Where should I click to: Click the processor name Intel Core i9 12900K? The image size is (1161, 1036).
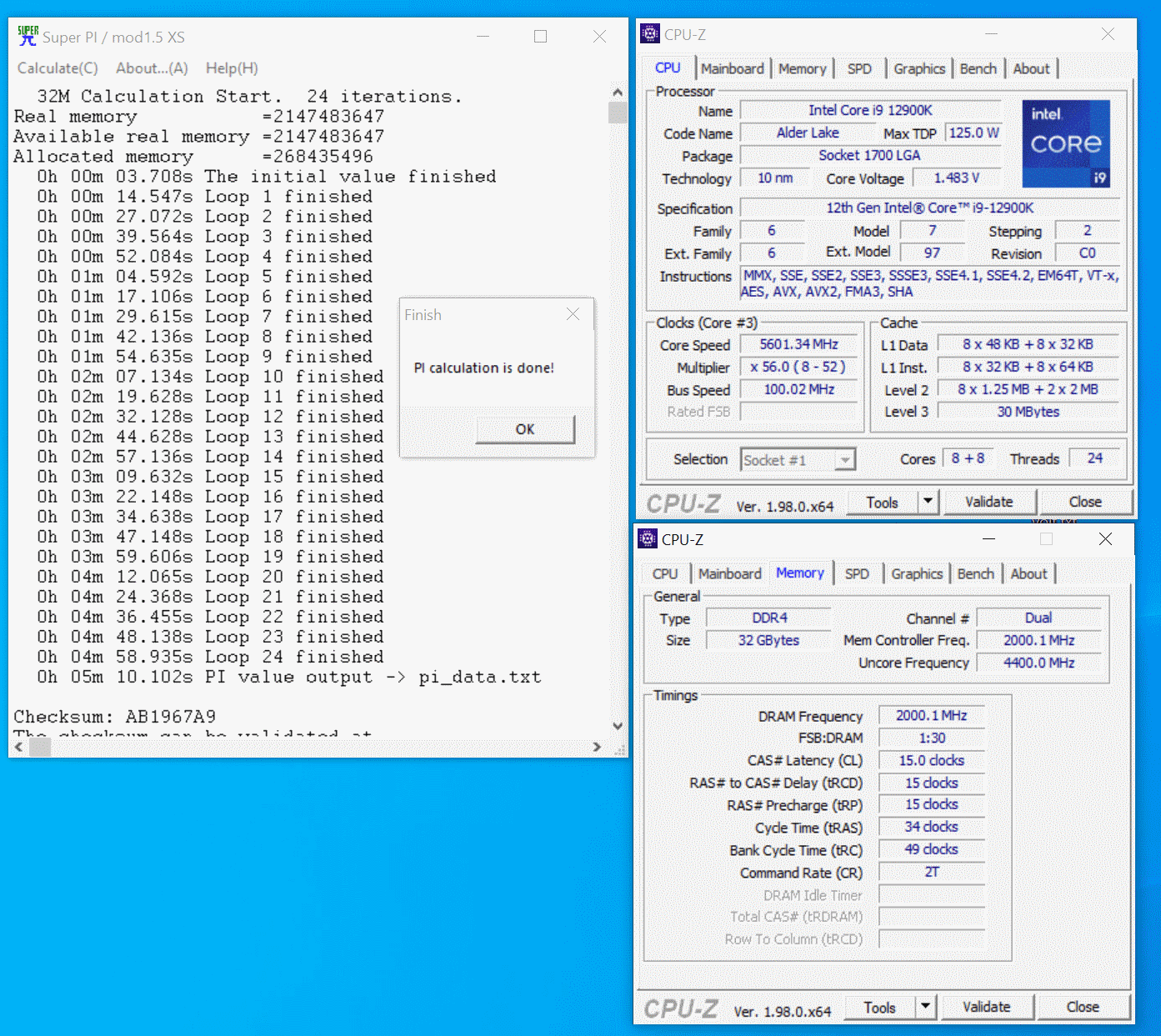[870, 110]
